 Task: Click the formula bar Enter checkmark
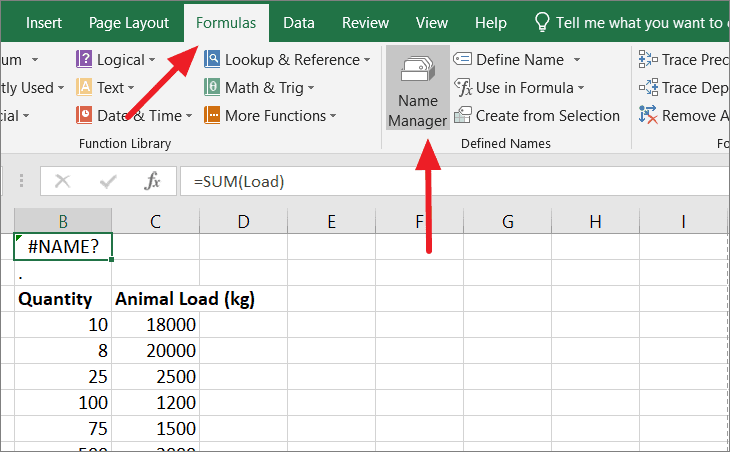tap(108, 181)
